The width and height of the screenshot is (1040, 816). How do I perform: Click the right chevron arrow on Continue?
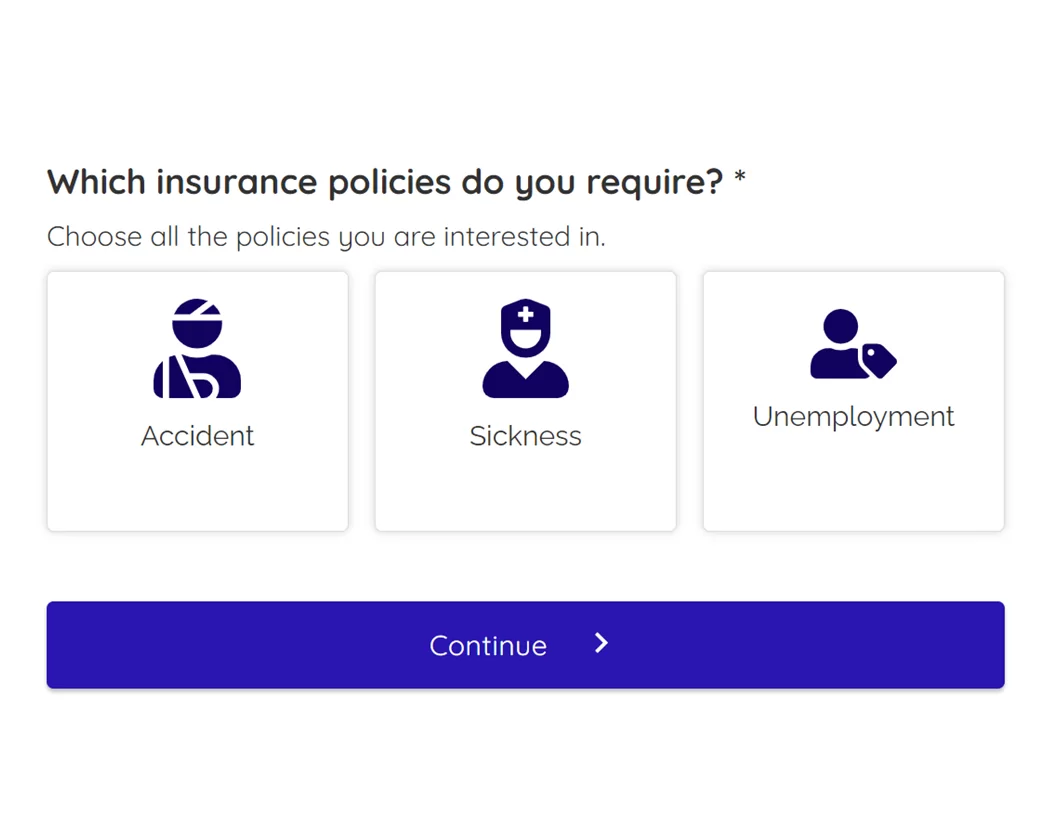coord(601,643)
